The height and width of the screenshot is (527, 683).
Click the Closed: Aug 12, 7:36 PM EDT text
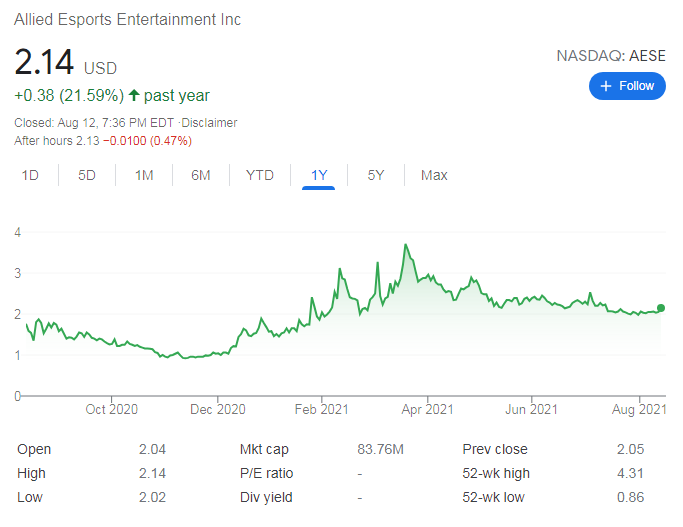tap(94, 123)
